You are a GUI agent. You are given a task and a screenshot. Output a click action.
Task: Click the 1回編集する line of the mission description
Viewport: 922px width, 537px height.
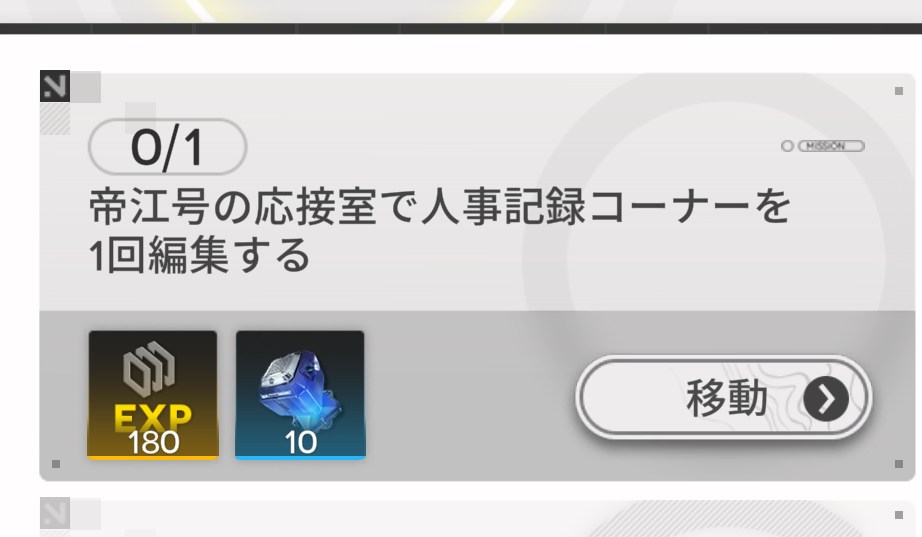pos(199,255)
